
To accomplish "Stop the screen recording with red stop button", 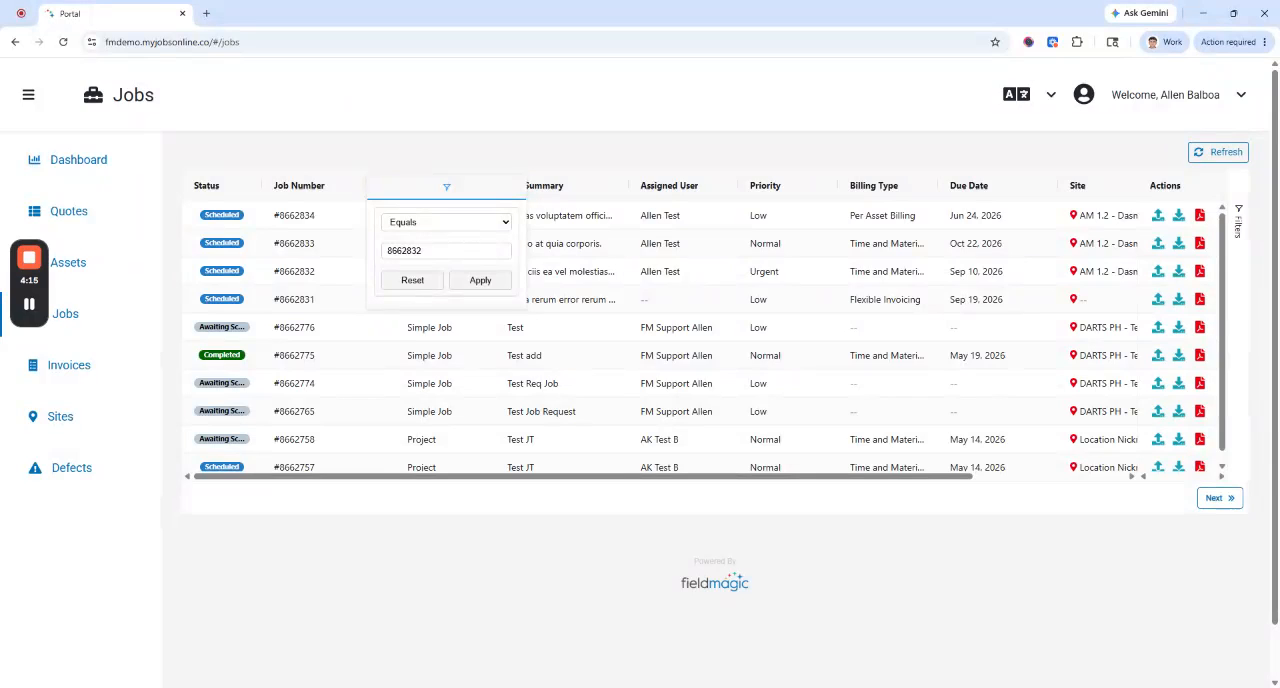I will coord(29,258).
